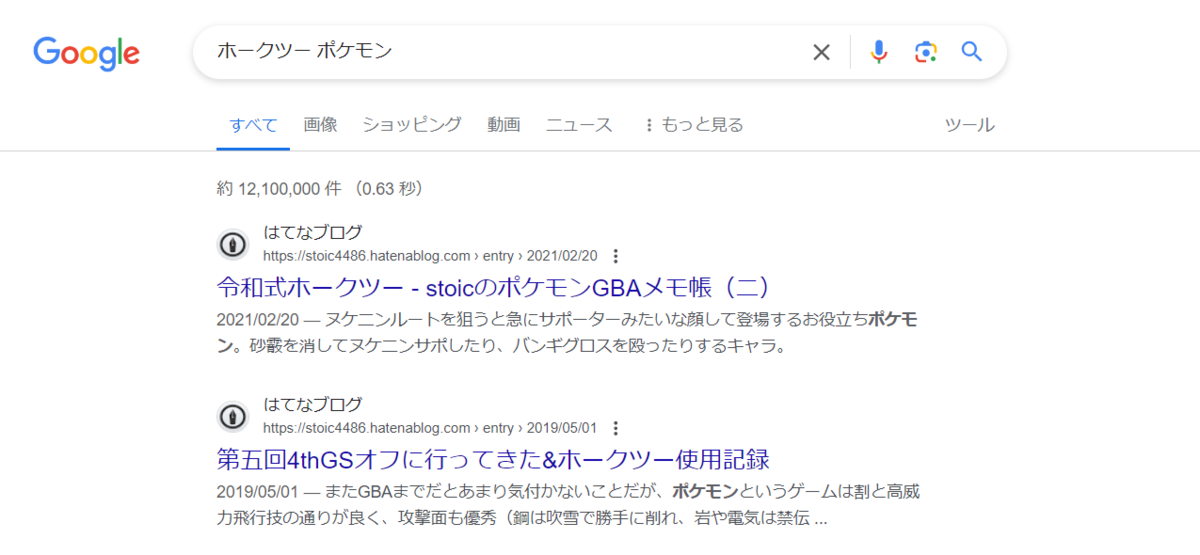Expand the もっと見る menu
The width and height of the screenshot is (1200, 555).
[x=693, y=125]
